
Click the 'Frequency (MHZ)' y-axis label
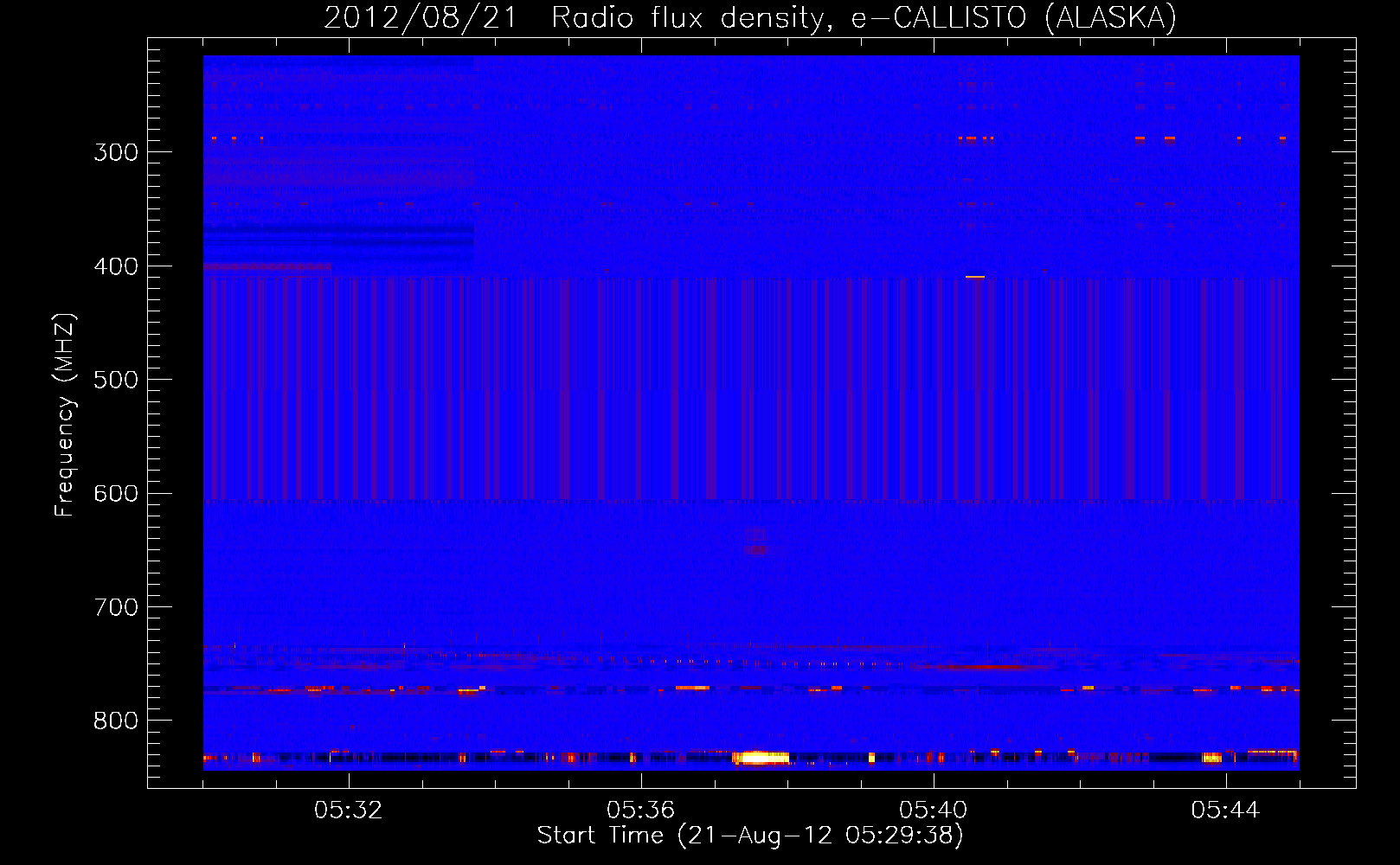point(65,414)
